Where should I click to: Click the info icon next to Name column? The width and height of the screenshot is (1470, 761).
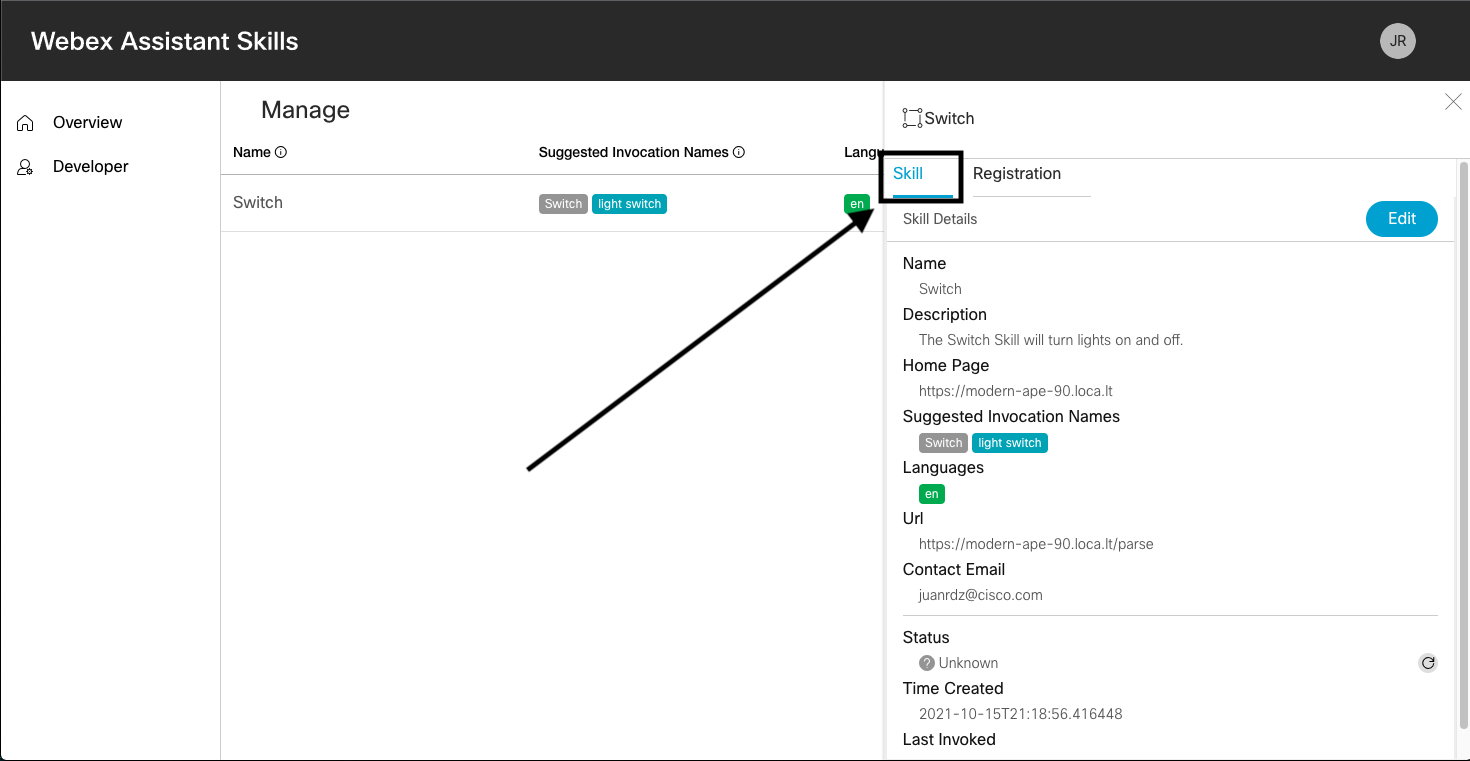click(281, 153)
